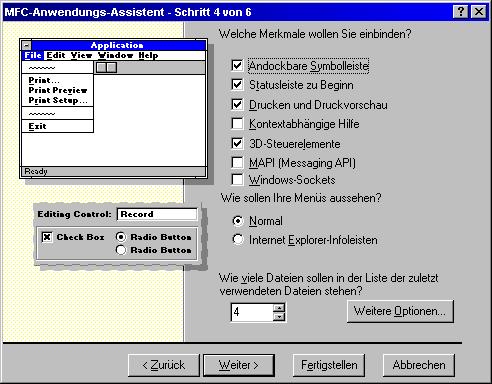
Task: Click Help in the preview Application menu
Action: [x=148, y=55]
